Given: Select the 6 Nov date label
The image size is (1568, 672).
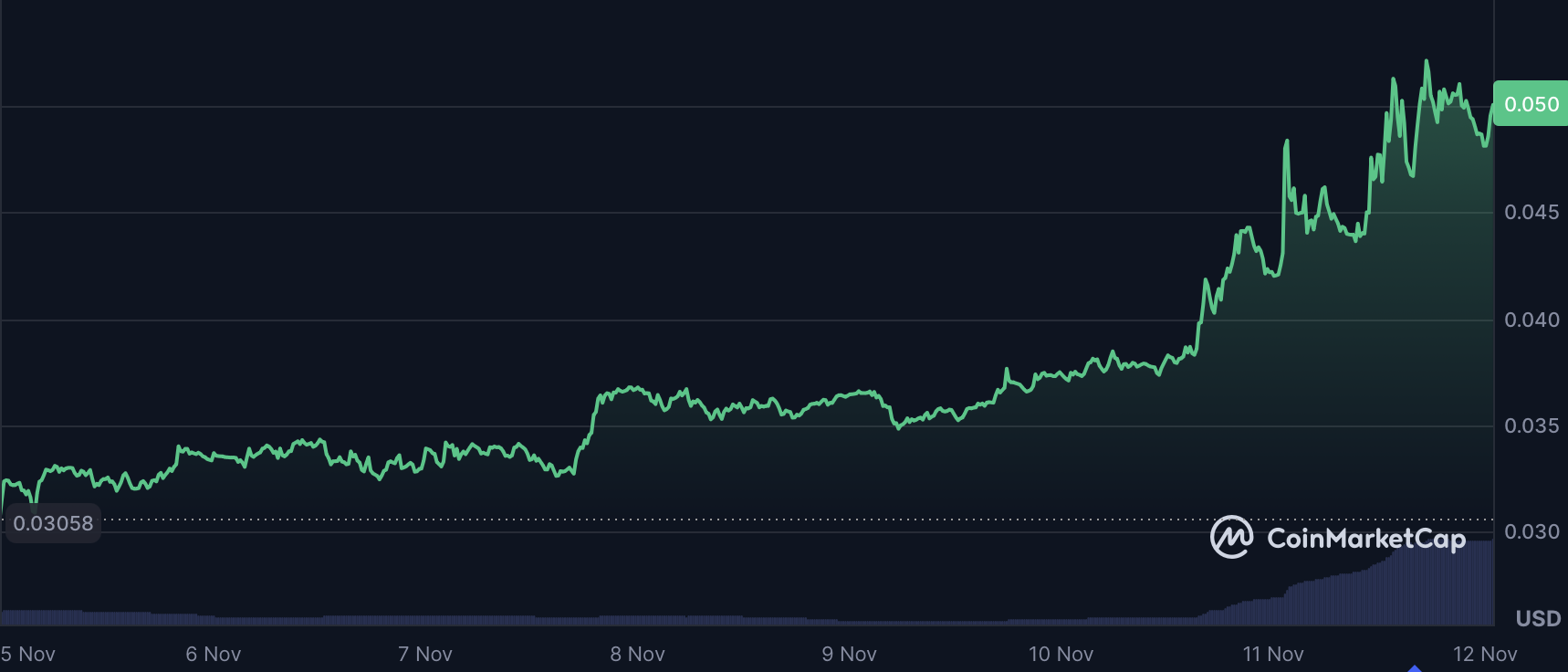Looking at the screenshot, I should point(213,654).
